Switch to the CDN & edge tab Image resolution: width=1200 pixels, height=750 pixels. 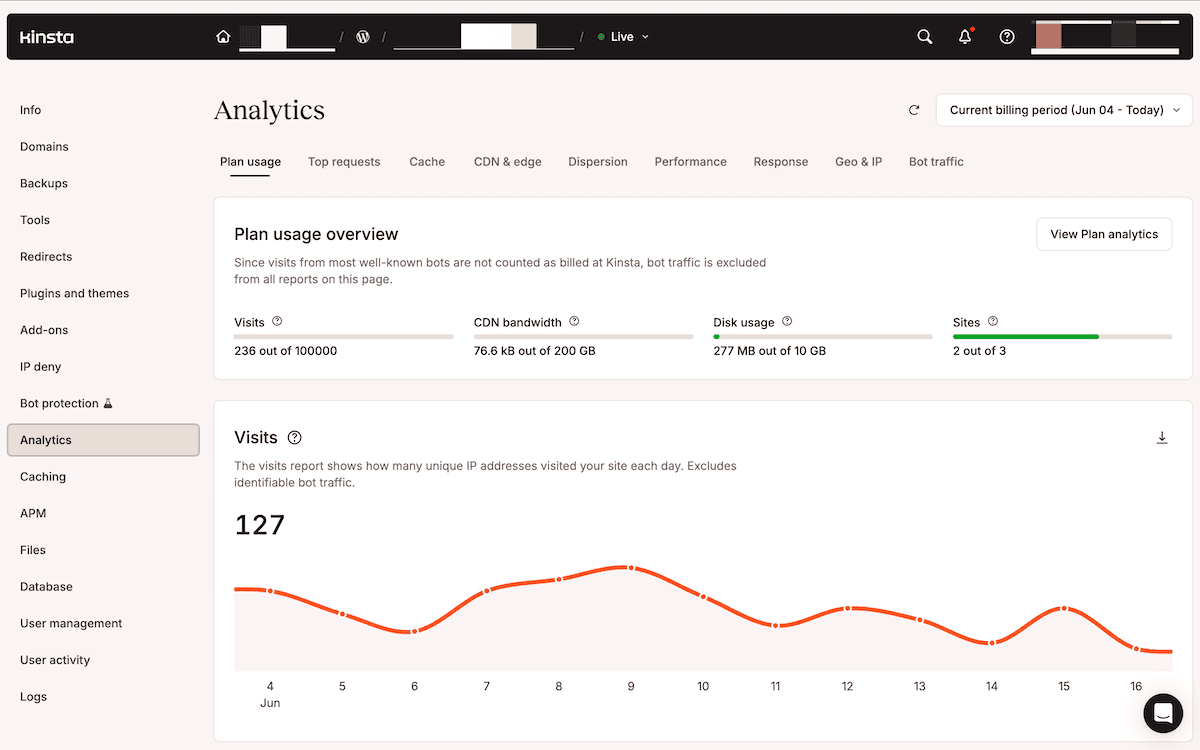point(508,162)
